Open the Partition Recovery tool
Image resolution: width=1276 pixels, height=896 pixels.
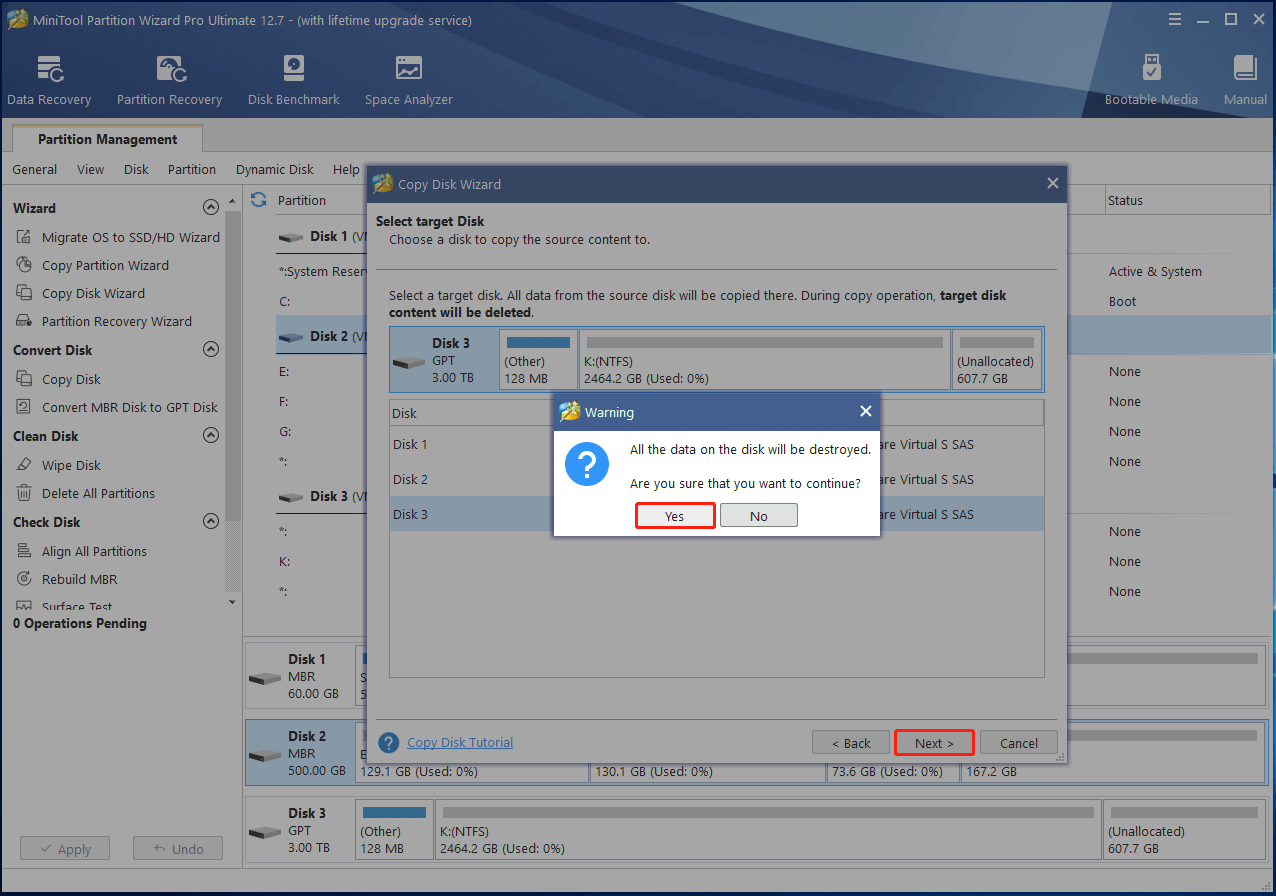(169, 80)
